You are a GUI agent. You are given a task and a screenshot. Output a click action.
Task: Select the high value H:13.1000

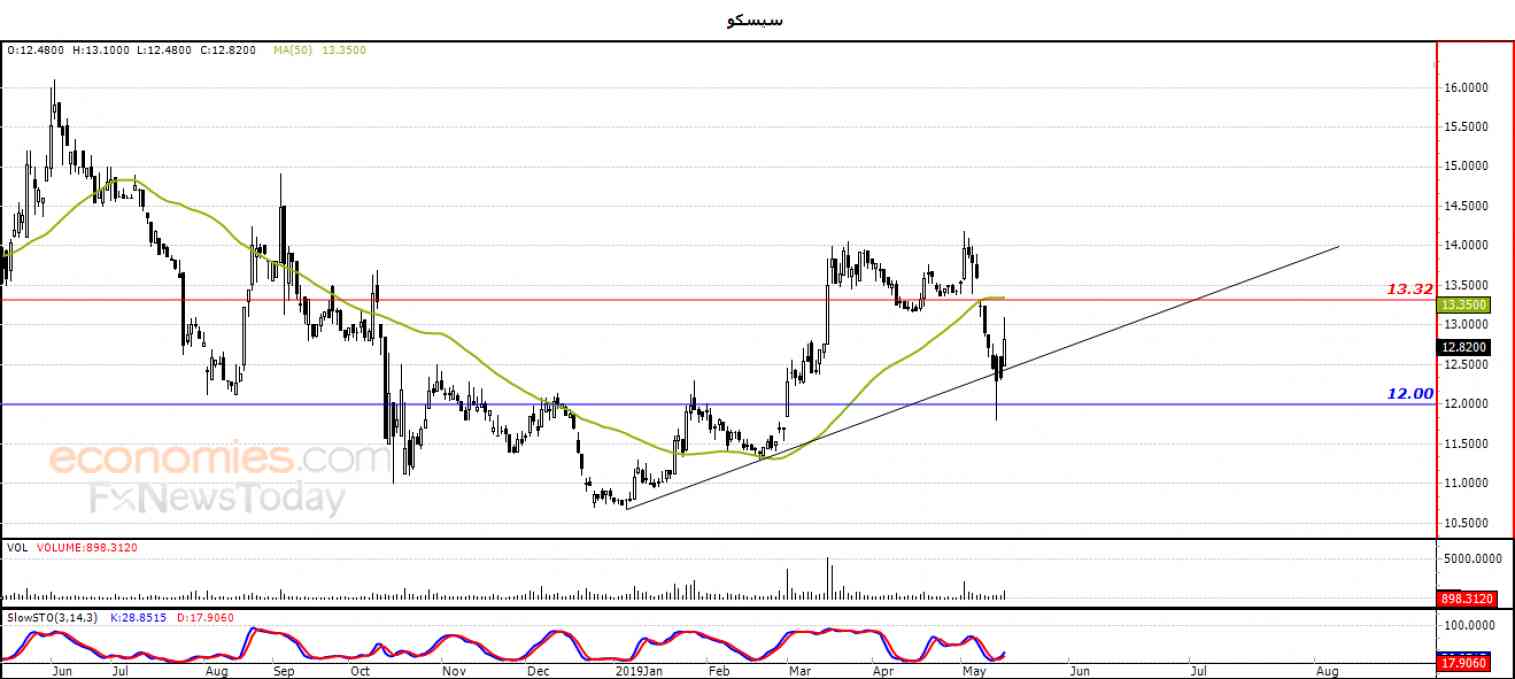coord(101,50)
